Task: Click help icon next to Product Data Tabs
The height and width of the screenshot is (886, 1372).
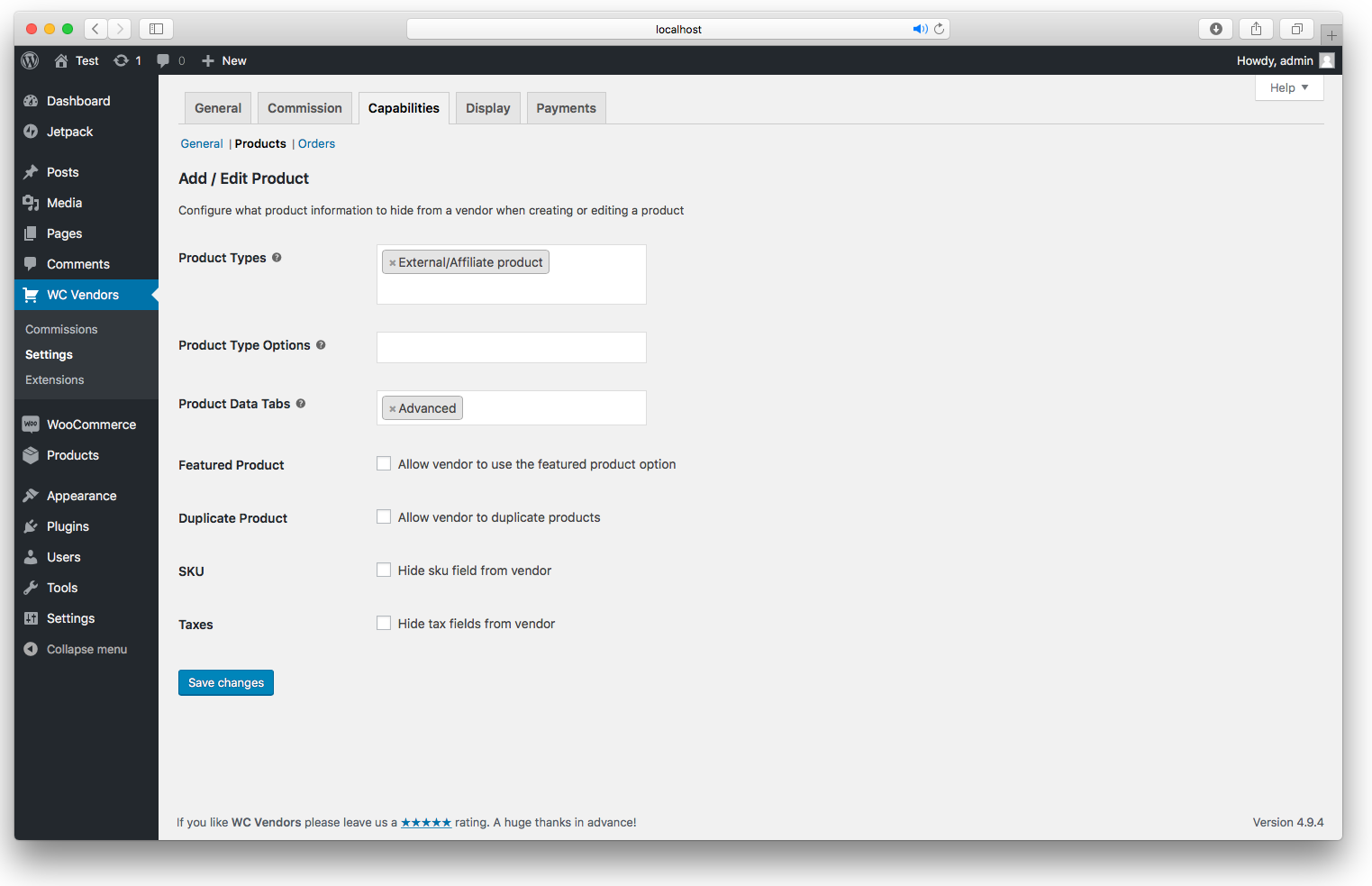Action: point(301,404)
